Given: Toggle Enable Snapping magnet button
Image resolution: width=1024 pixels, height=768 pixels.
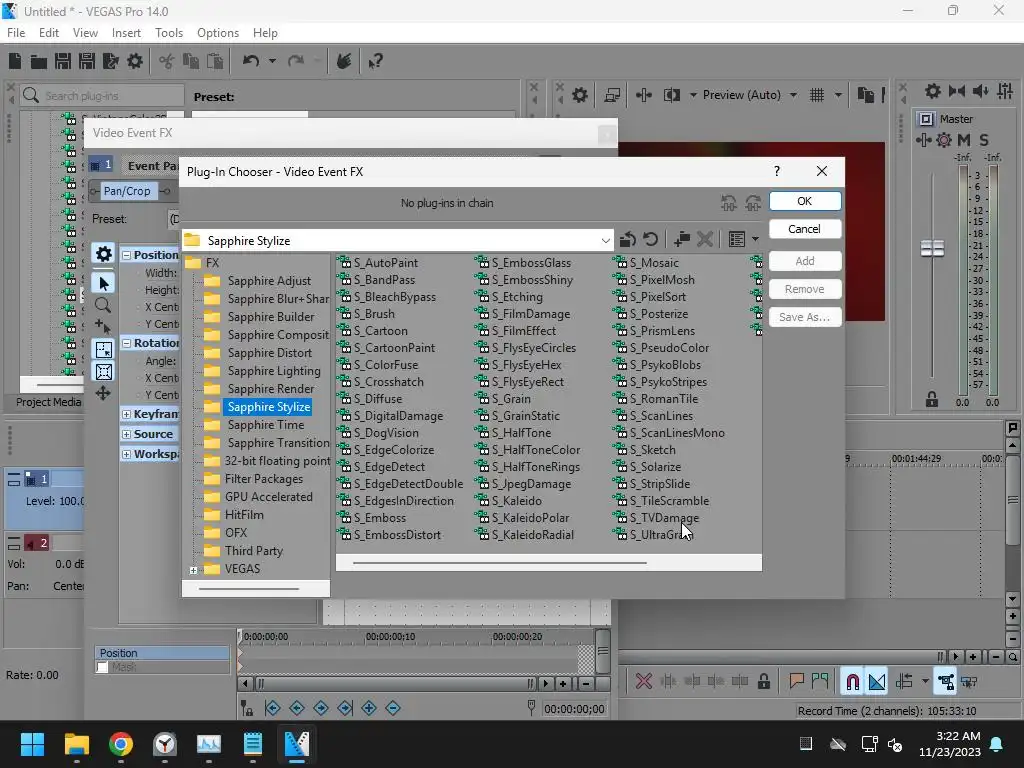Looking at the screenshot, I should 852,682.
